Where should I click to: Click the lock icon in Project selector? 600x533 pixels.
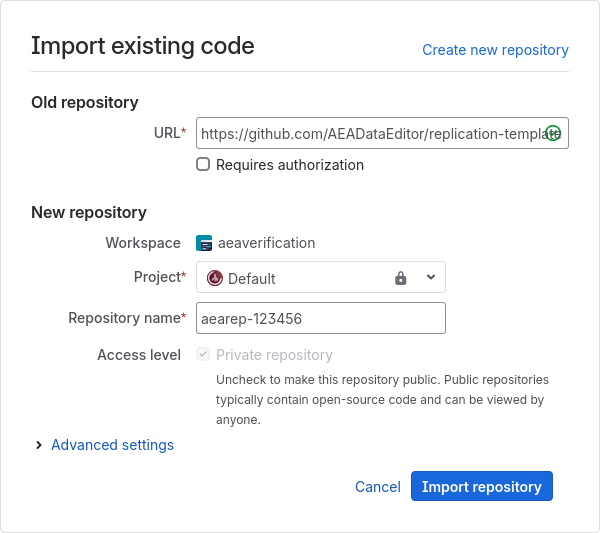(x=401, y=278)
